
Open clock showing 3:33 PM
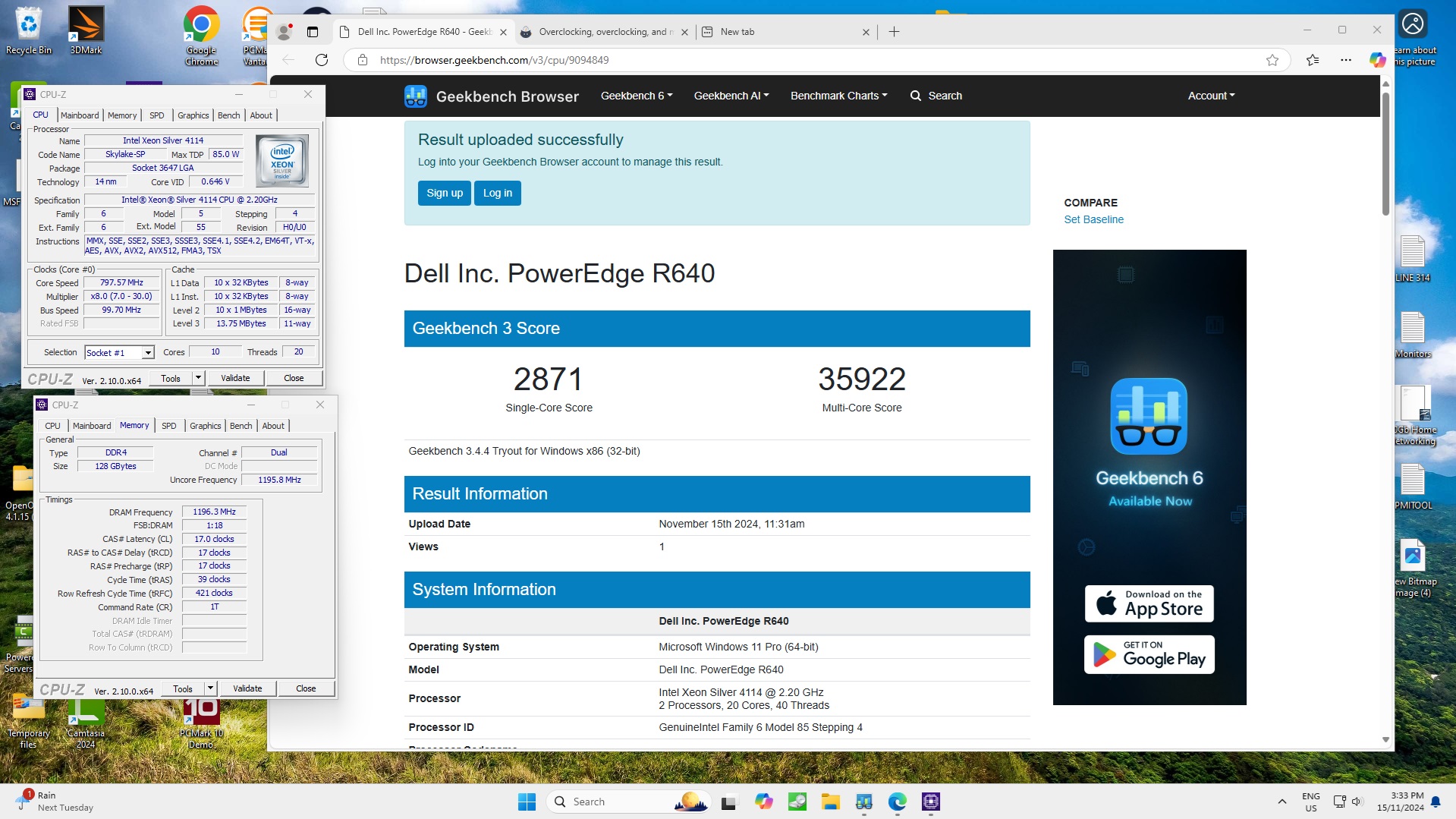coord(1401,802)
